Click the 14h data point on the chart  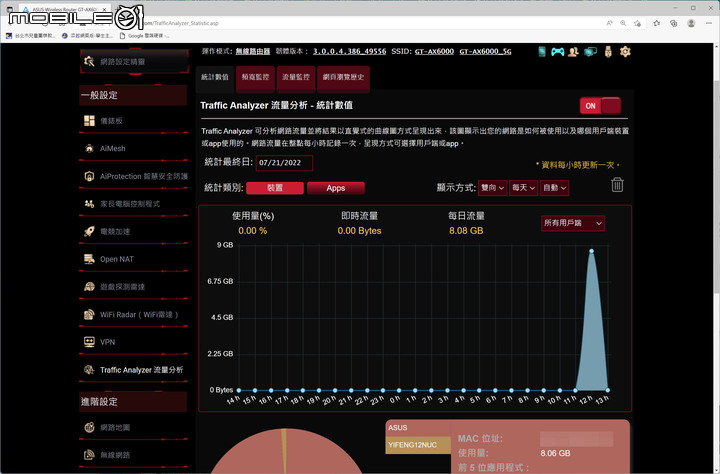tap(239, 390)
